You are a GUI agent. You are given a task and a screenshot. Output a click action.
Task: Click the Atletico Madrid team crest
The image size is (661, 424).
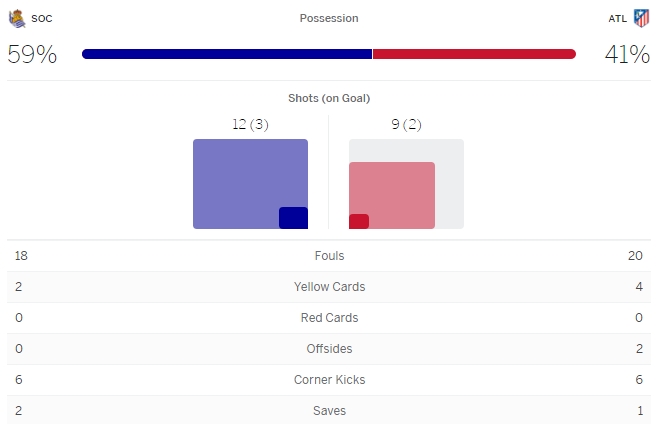pos(641,18)
